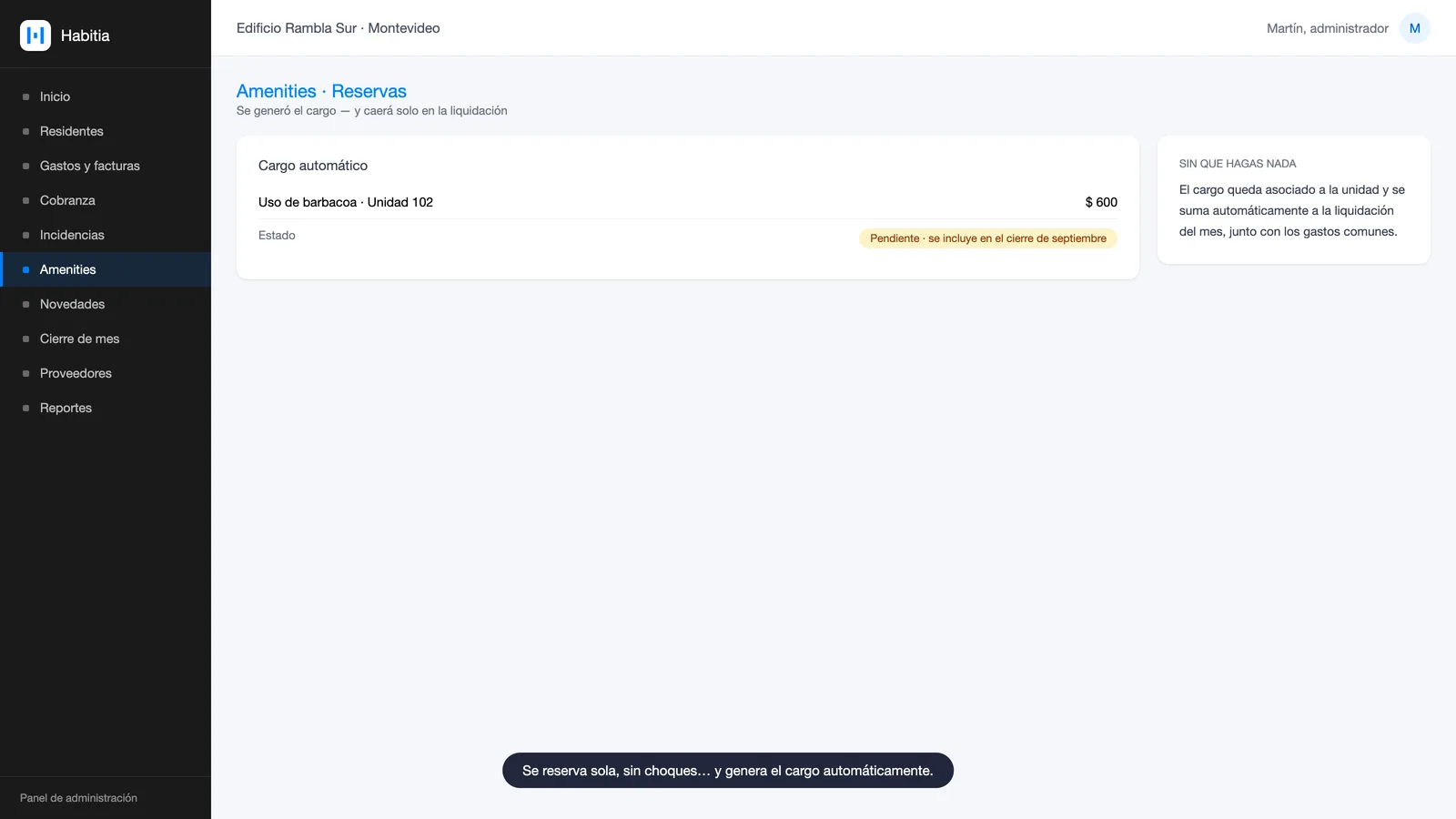Click the Panel de administración footer text

tap(78, 798)
